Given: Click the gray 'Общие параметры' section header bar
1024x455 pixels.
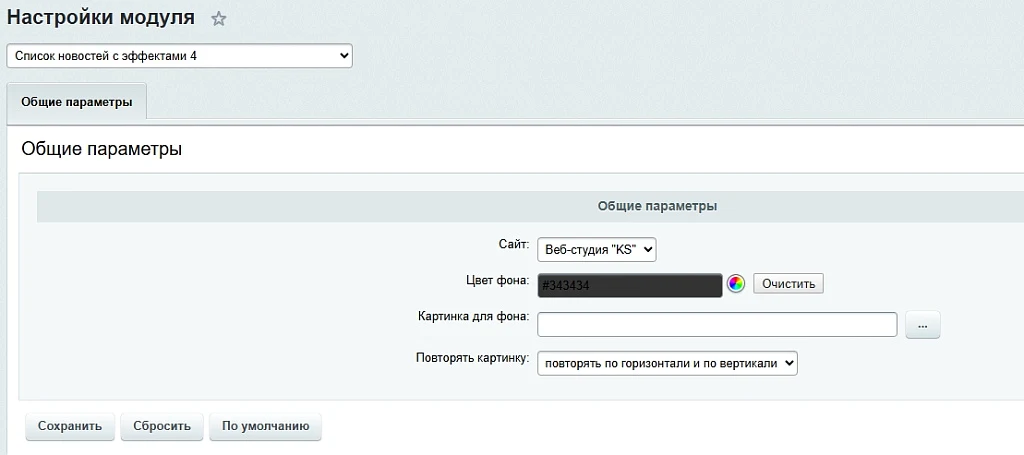Looking at the screenshot, I should pyautogui.click(x=530, y=206).
